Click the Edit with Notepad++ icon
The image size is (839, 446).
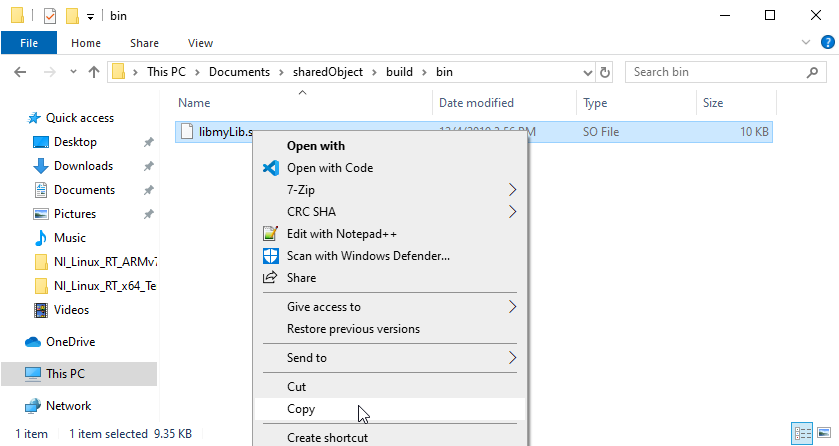(269, 233)
